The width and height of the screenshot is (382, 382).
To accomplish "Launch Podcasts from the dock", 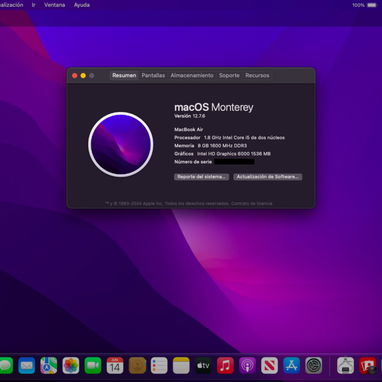I will [247, 366].
